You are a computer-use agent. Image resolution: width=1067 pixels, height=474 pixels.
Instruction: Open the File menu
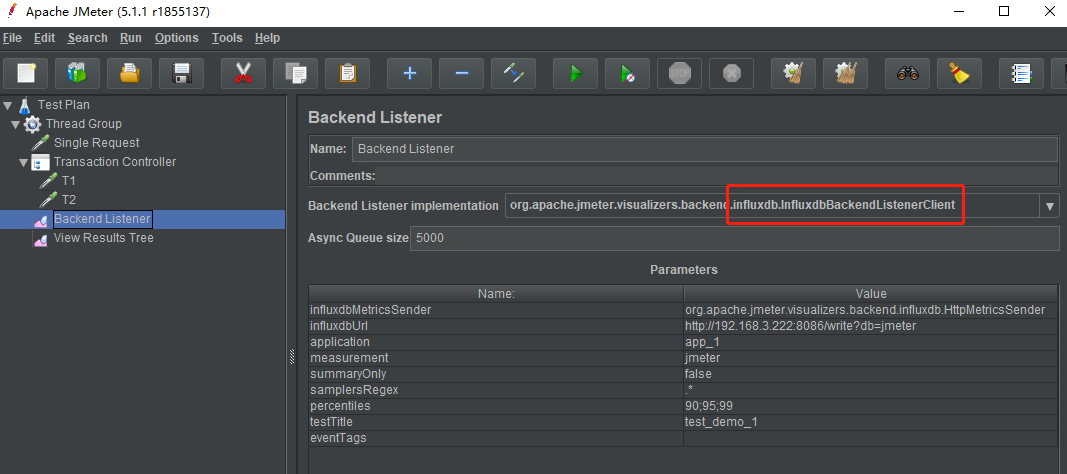coord(12,38)
